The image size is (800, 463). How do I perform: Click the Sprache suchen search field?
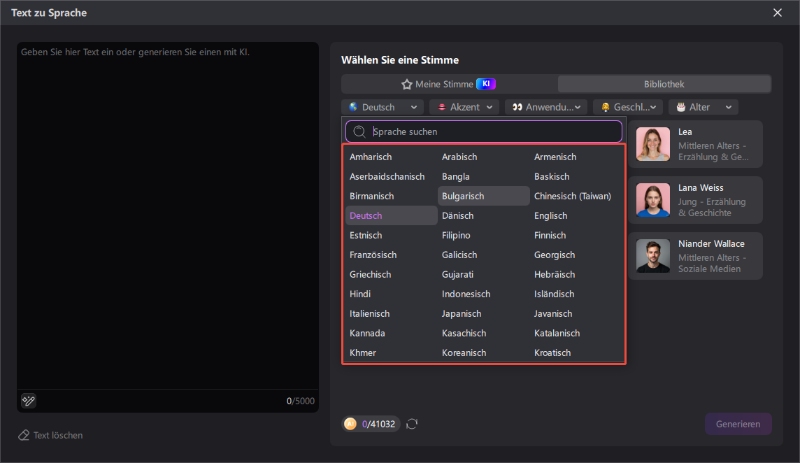point(490,131)
